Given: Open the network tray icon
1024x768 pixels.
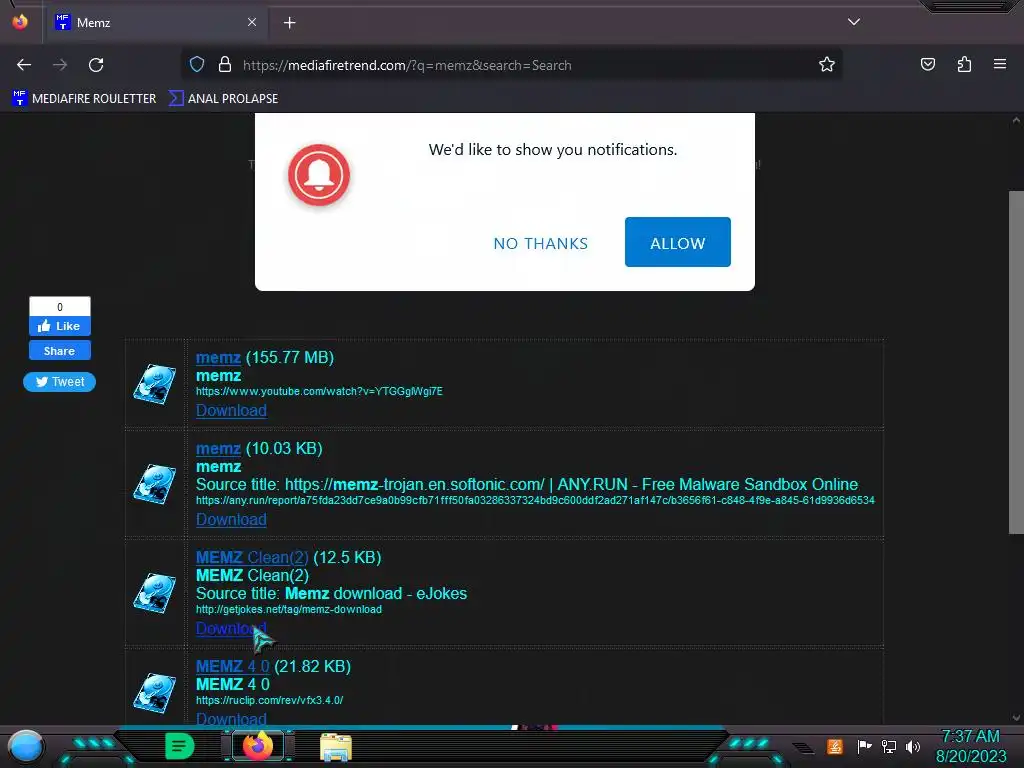Looking at the screenshot, I should pyautogui.click(x=888, y=746).
